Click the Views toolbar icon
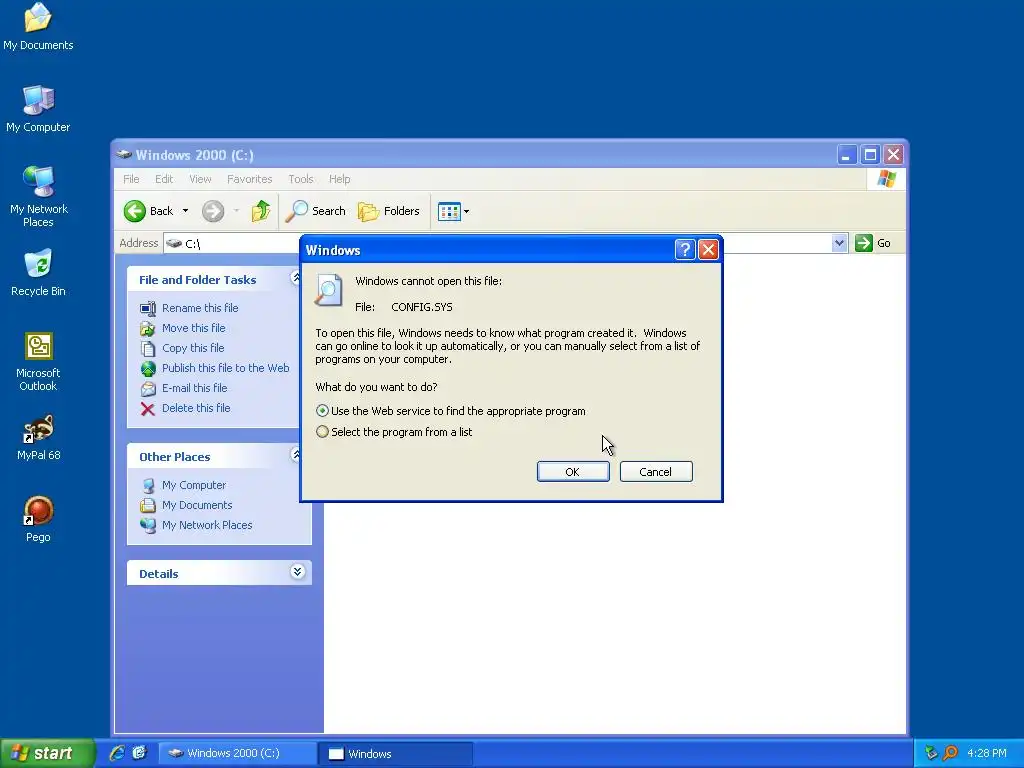 point(449,212)
